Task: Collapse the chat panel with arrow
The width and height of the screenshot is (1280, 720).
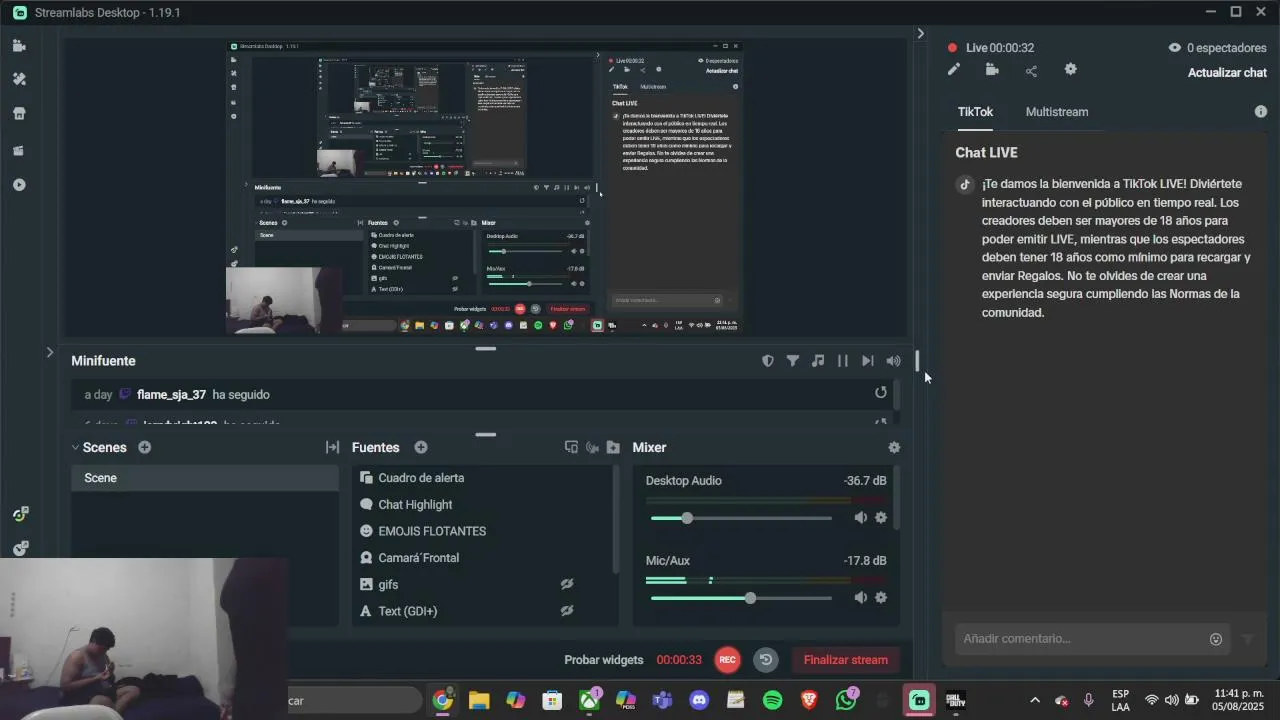Action: click(x=921, y=33)
